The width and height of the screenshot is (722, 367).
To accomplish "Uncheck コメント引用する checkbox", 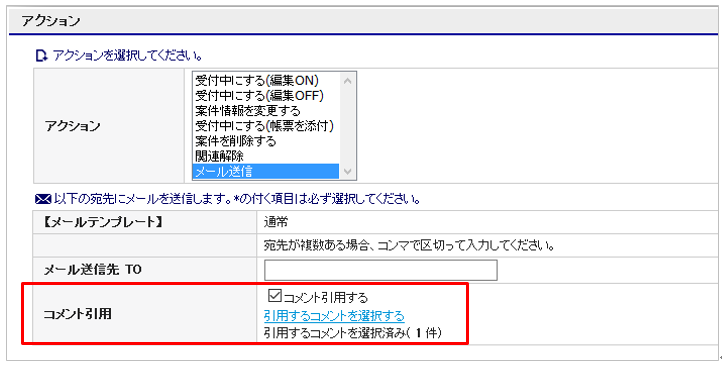I will coord(274,295).
